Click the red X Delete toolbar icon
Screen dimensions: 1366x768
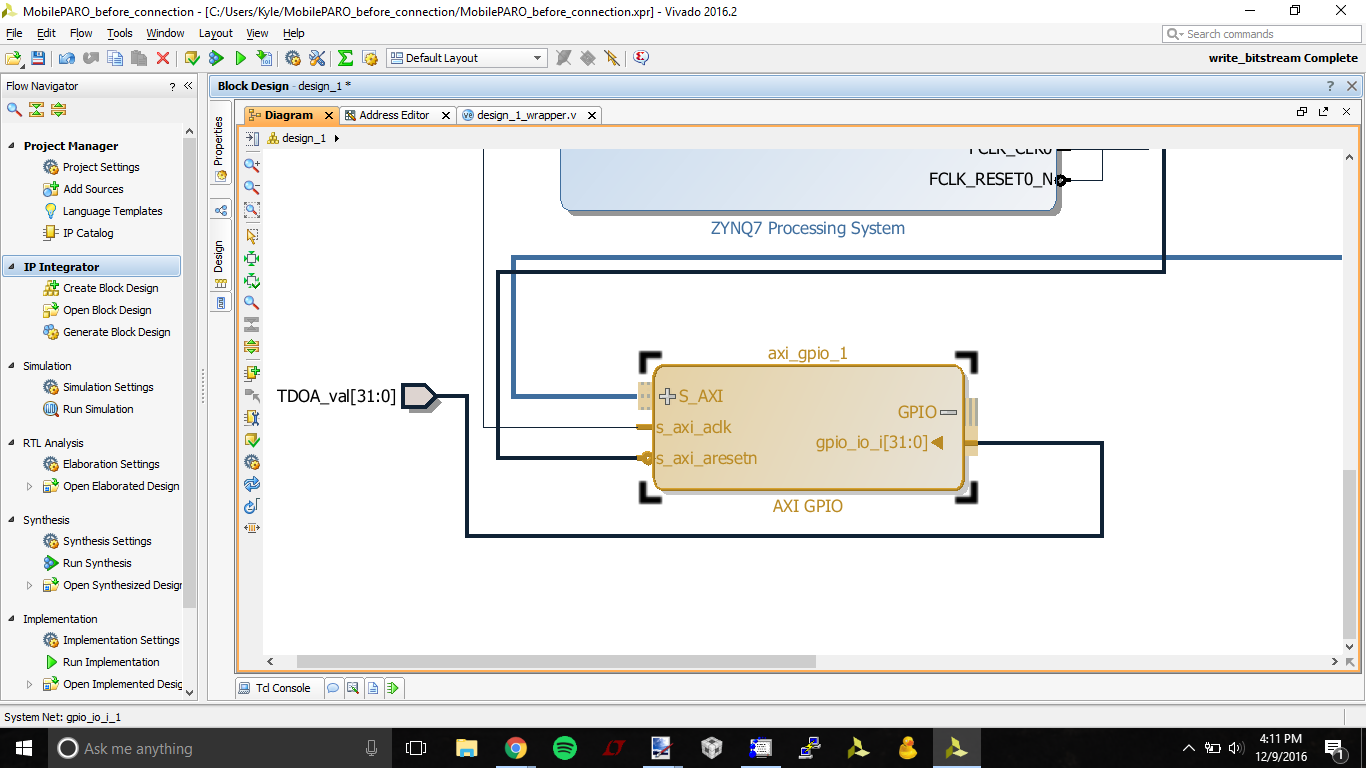point(163,58)
